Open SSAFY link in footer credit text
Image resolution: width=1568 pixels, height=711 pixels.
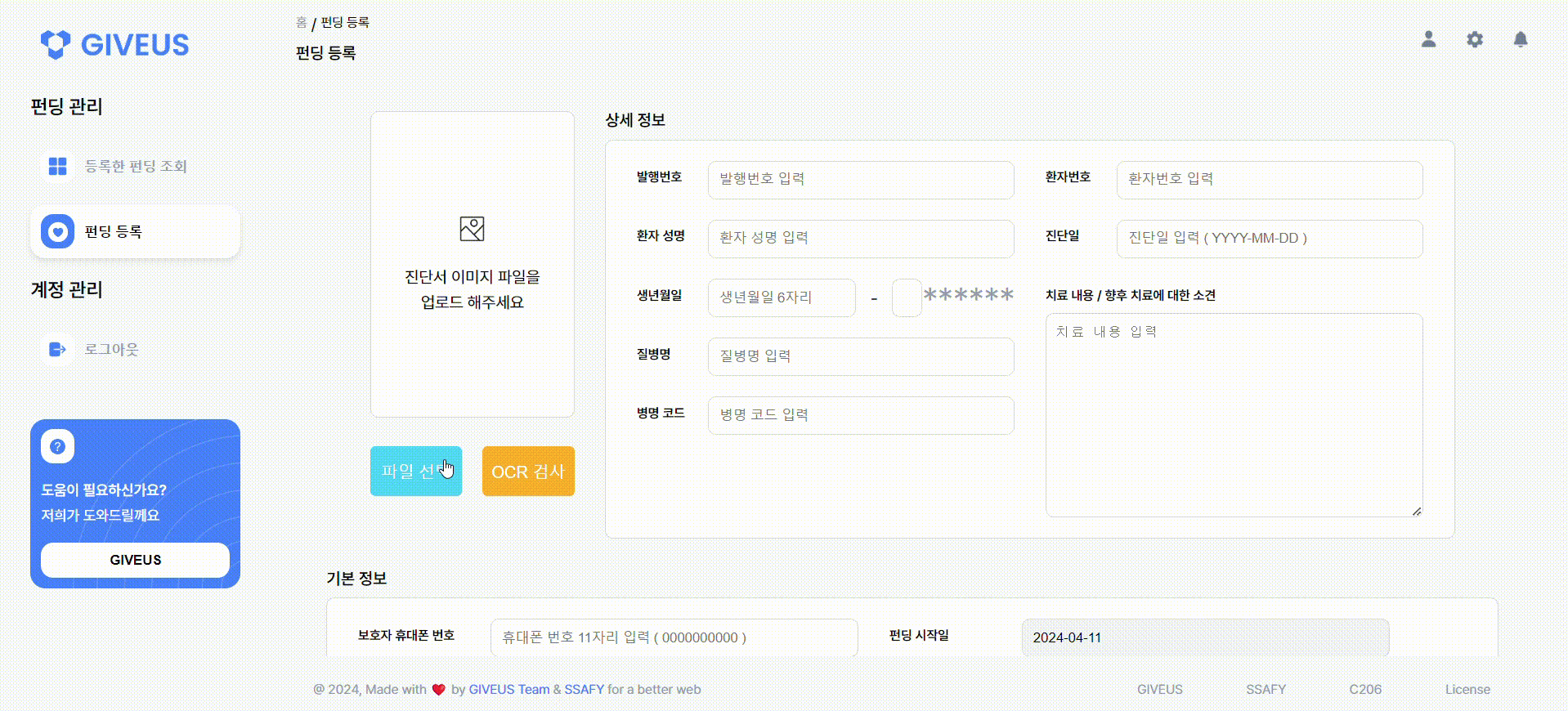click(584, 690)
